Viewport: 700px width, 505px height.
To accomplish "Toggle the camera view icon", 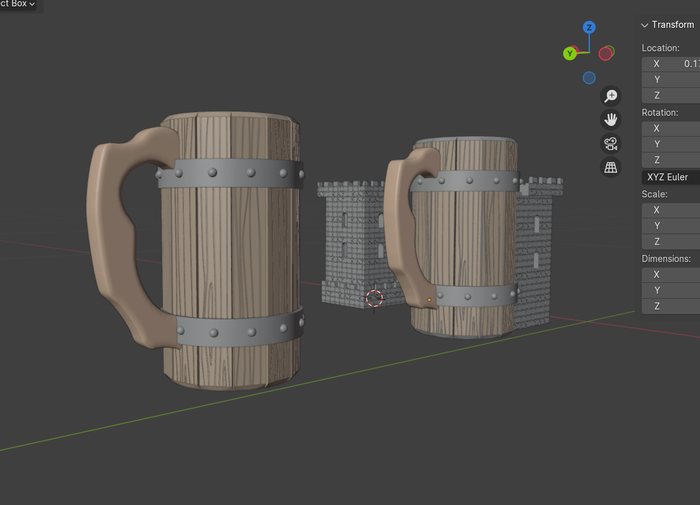I will [x=611, y=144].
